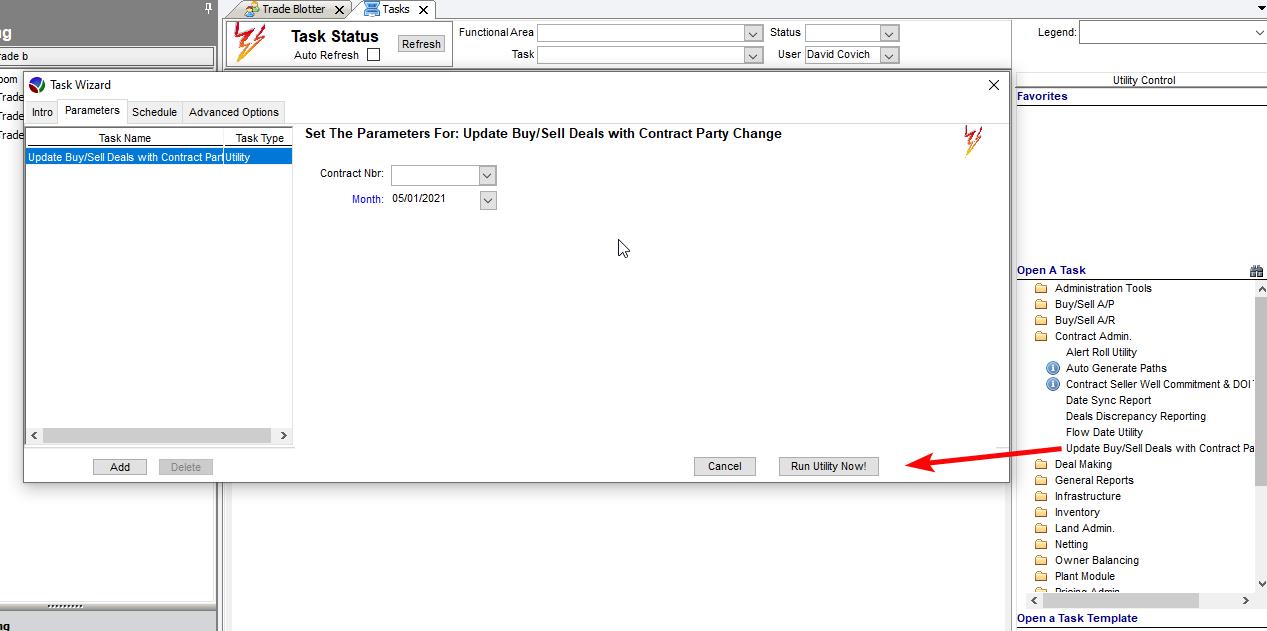Click the binoculars search icon beside Open A Task
1267x631 pixels.
1256,271
